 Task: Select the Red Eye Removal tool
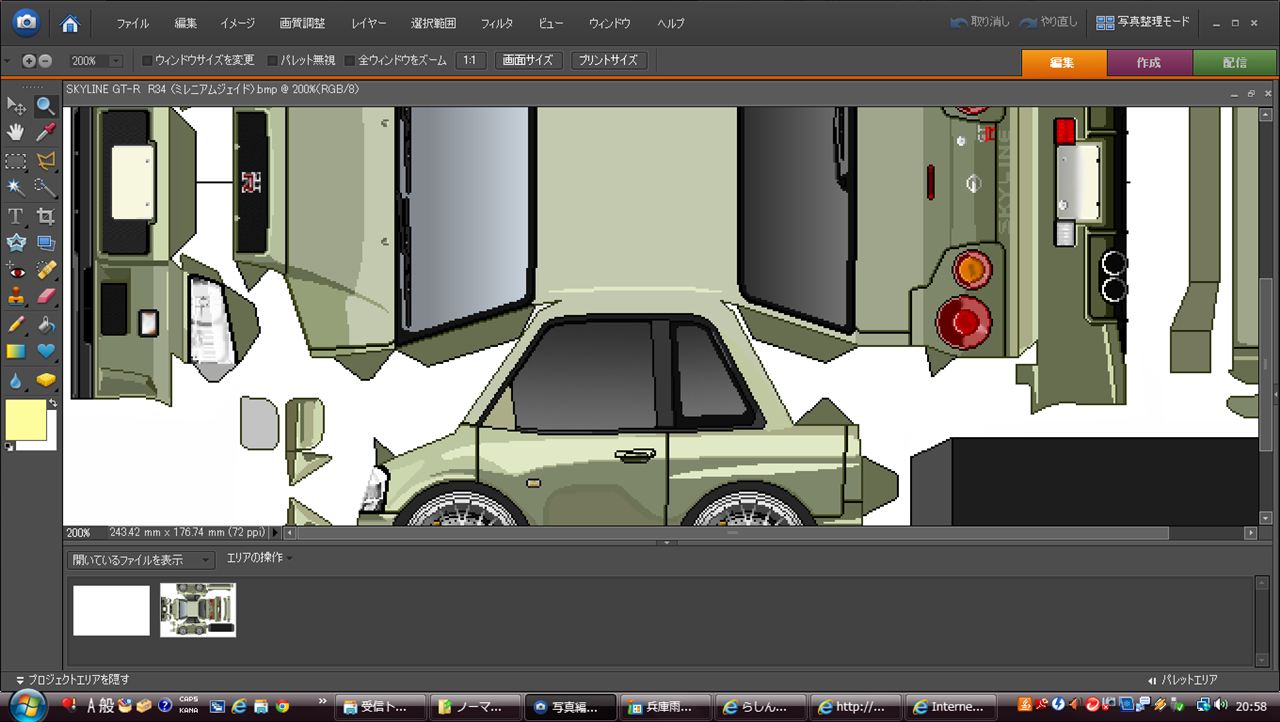coord(16,270)
